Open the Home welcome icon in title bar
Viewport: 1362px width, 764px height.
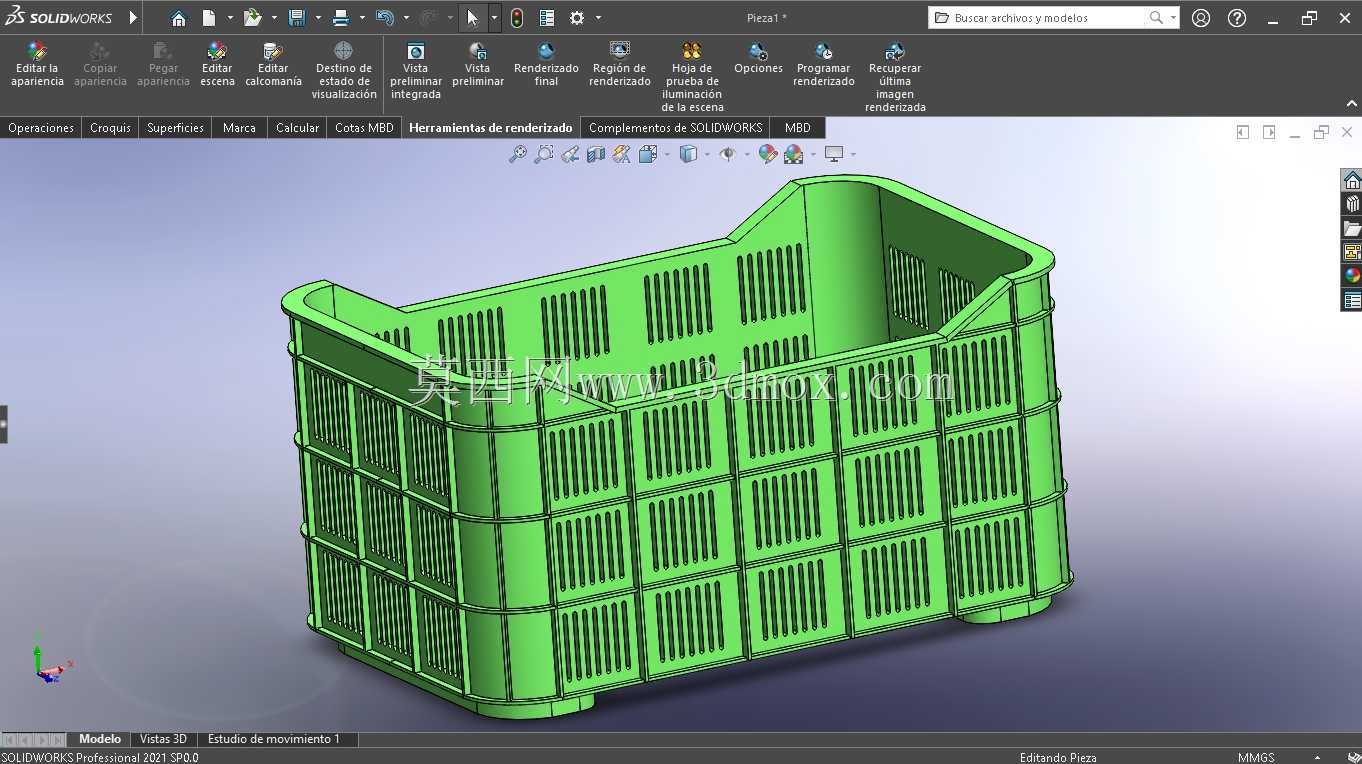pos(178,18)
